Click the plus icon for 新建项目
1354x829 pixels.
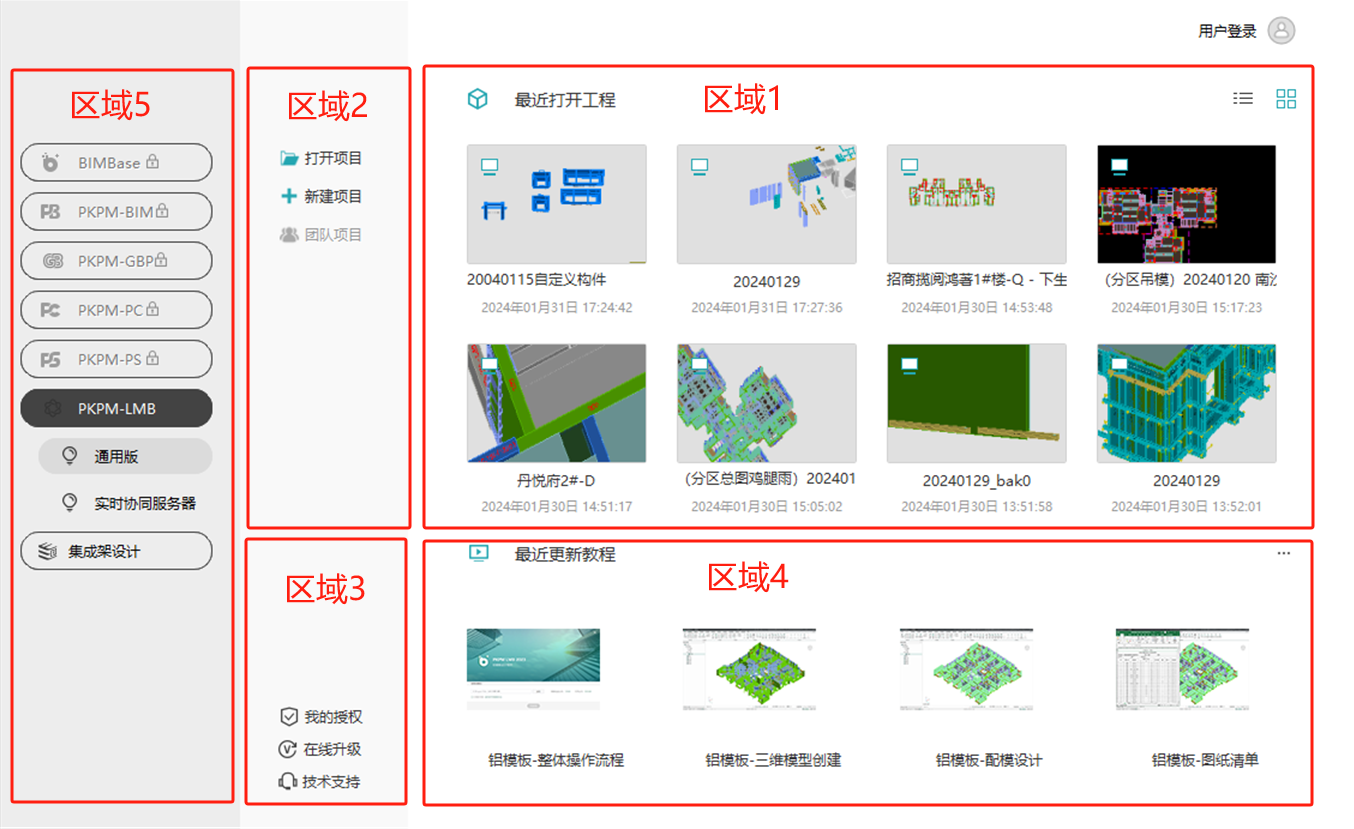tap(289, 196)
